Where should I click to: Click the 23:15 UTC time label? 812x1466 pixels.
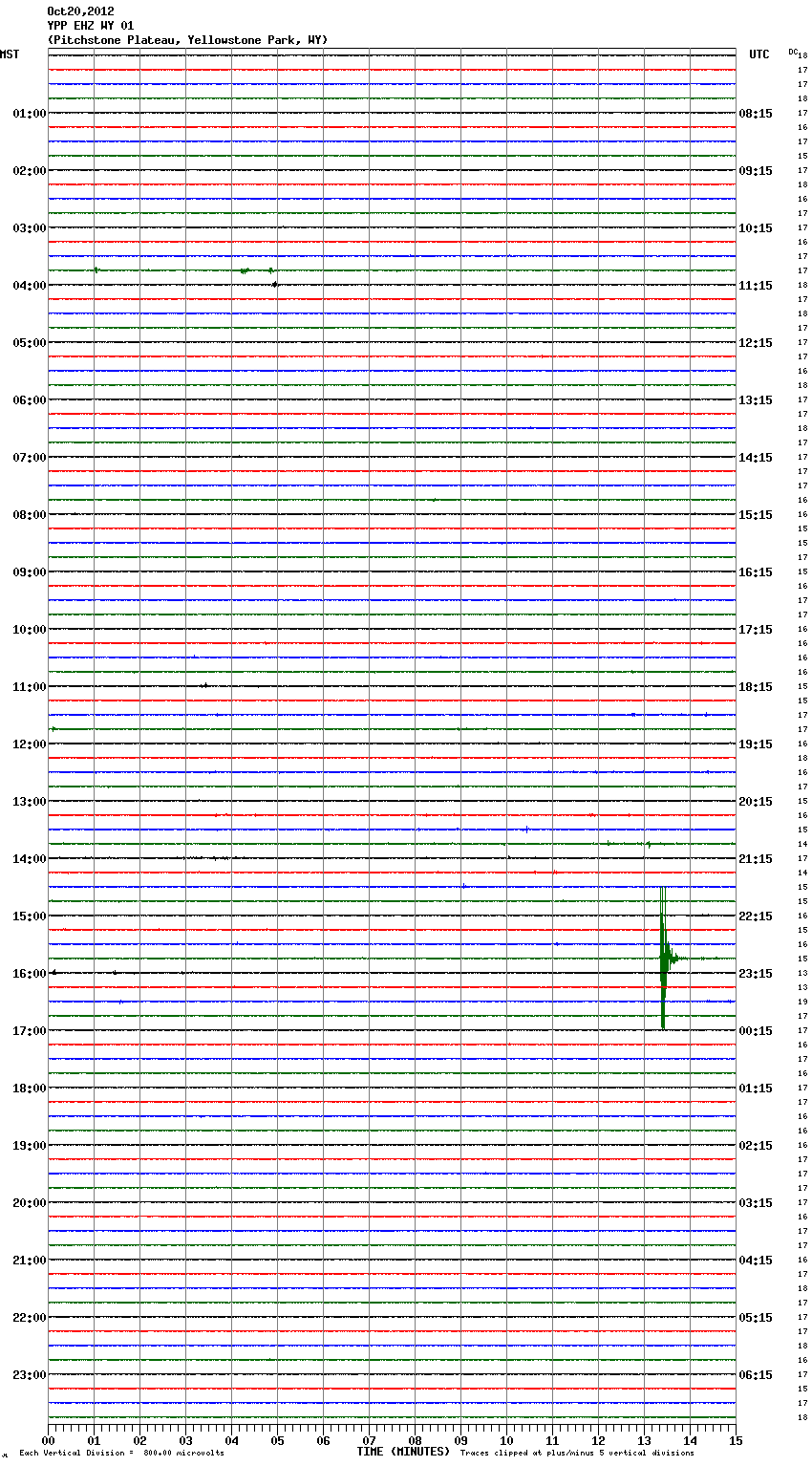pyautogui.click(x=756, y=974)
